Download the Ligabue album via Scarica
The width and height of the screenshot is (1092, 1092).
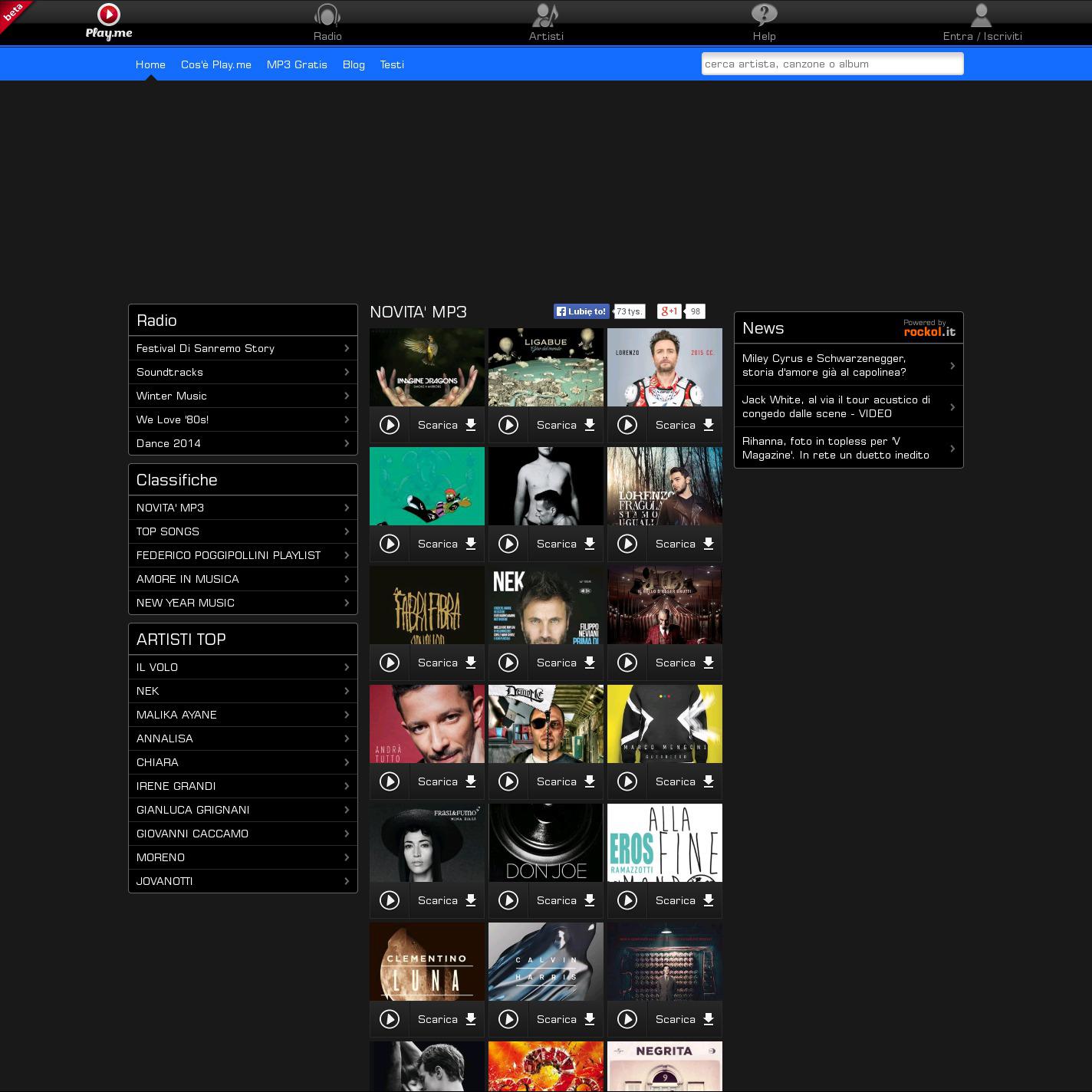click(566, 425)
